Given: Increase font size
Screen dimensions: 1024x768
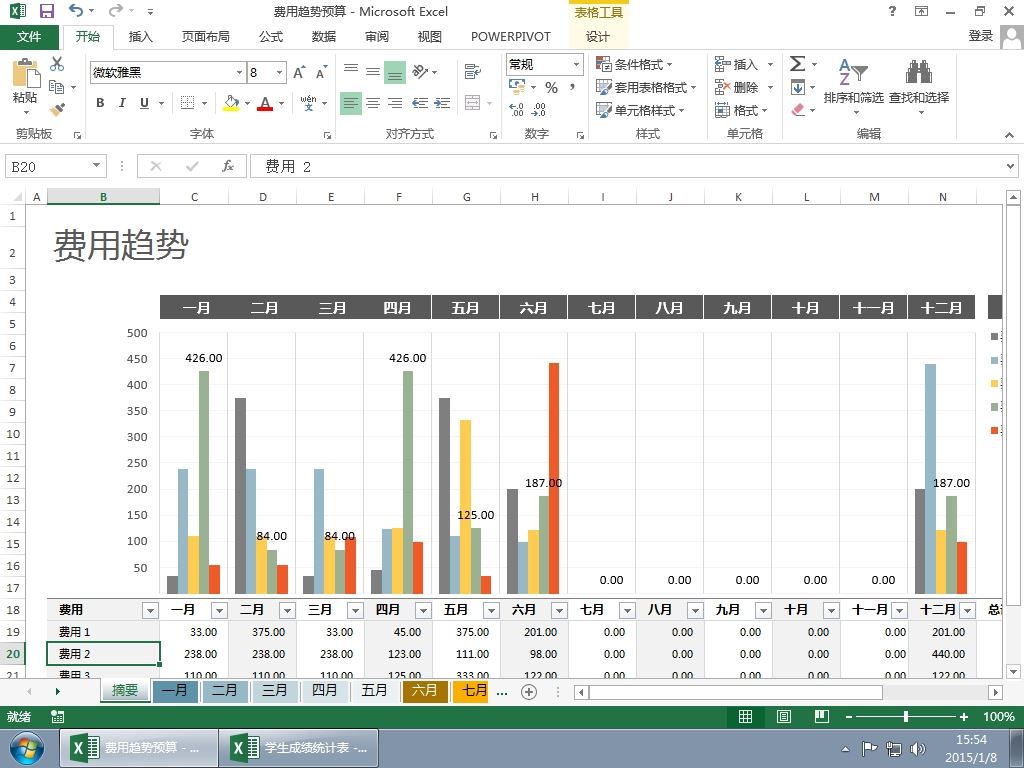Looking at the screenshot, I should [299, 72].
